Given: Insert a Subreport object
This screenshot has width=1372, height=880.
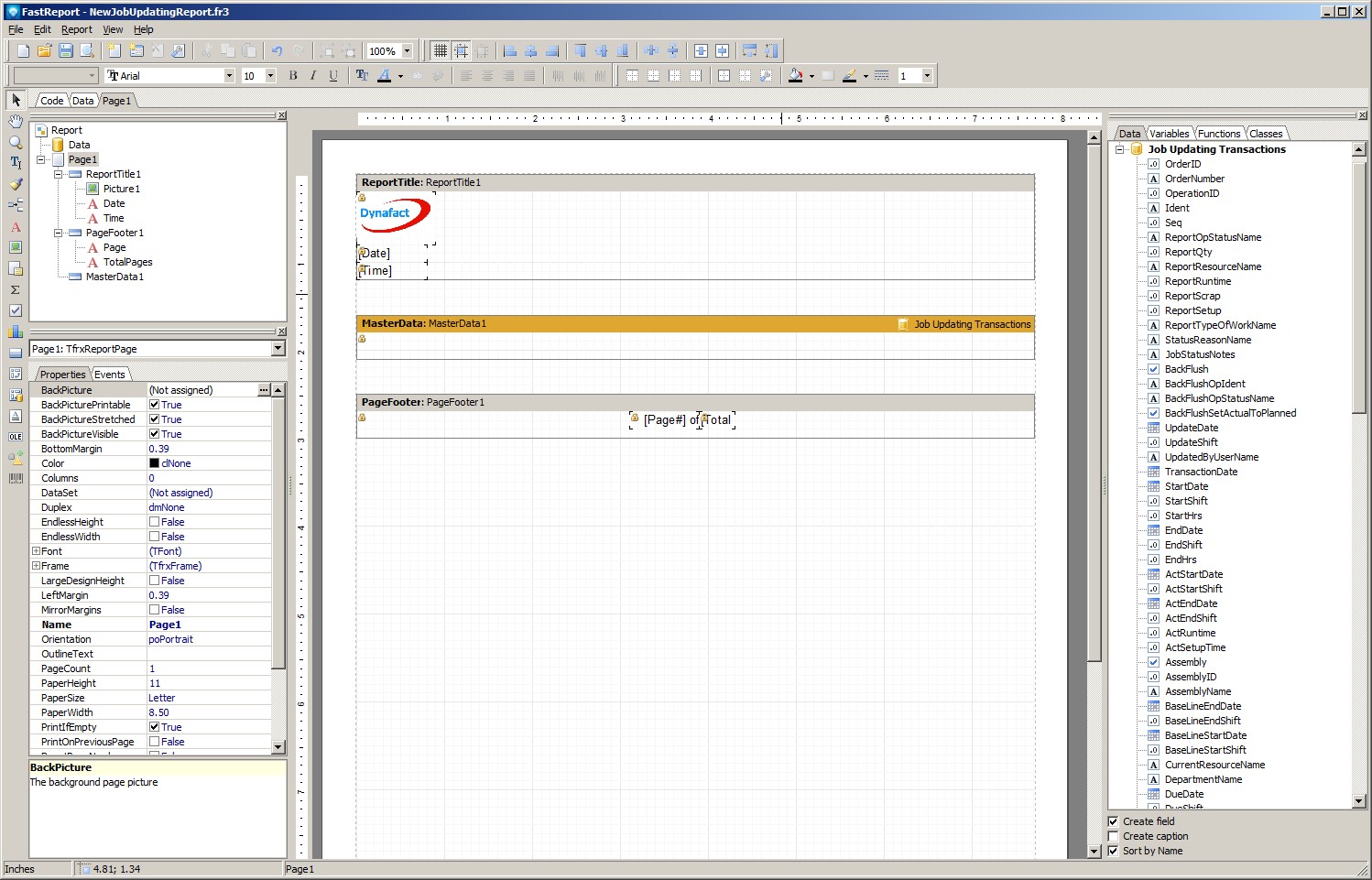Looking at the screenshot, I should click(16, 268).
